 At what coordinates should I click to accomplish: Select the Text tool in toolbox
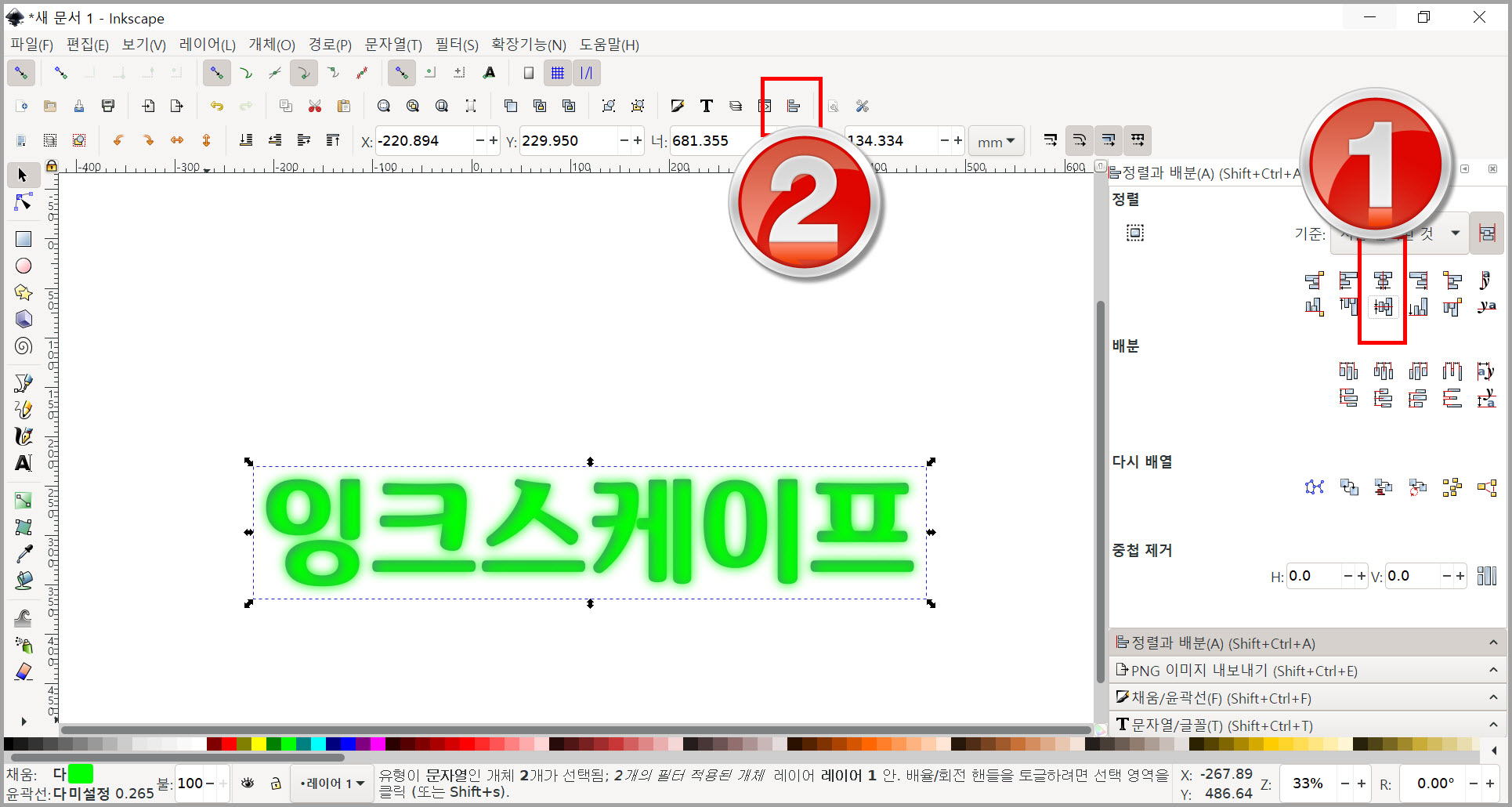coord(24,463)
